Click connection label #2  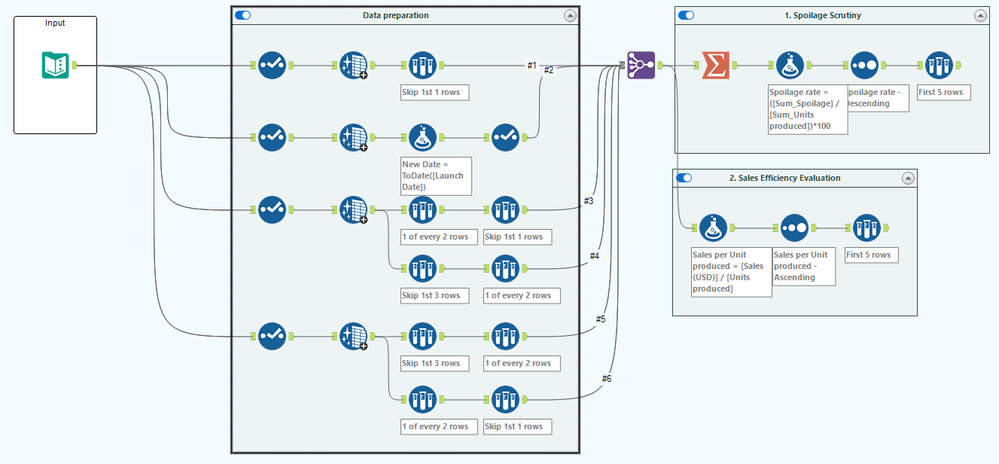[549, 70]
